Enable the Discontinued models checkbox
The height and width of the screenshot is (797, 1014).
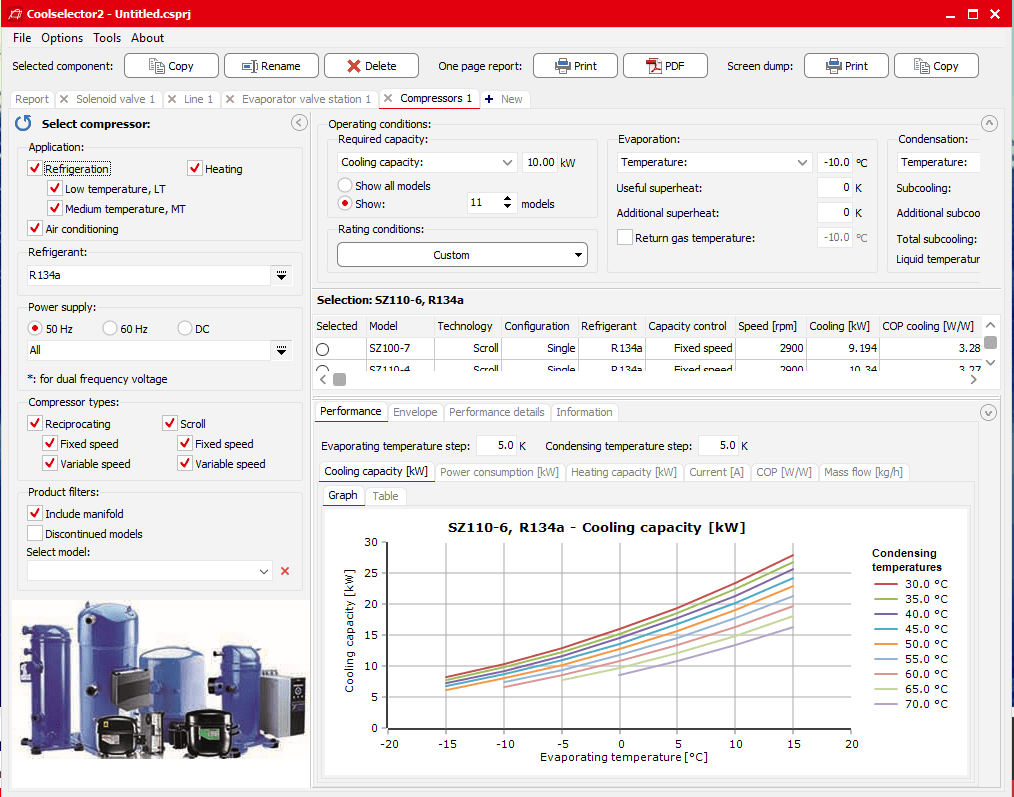35,533
